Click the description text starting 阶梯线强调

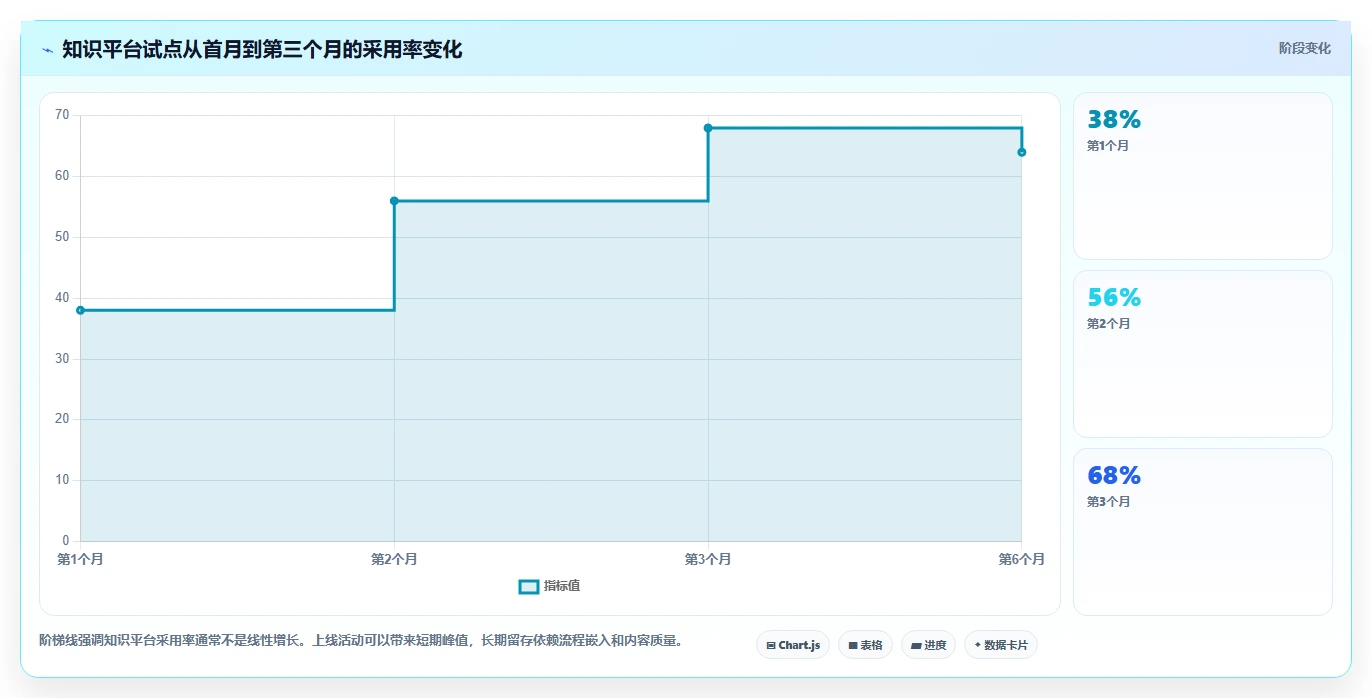point(362,641)
